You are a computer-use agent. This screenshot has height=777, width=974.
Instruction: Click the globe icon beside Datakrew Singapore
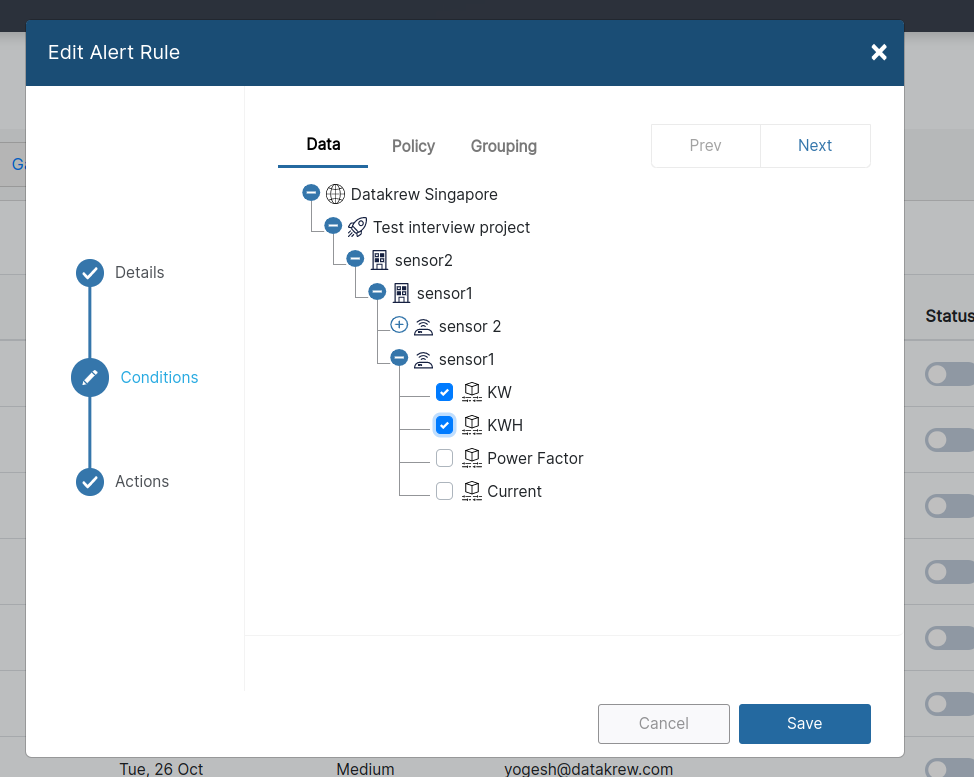335,193
